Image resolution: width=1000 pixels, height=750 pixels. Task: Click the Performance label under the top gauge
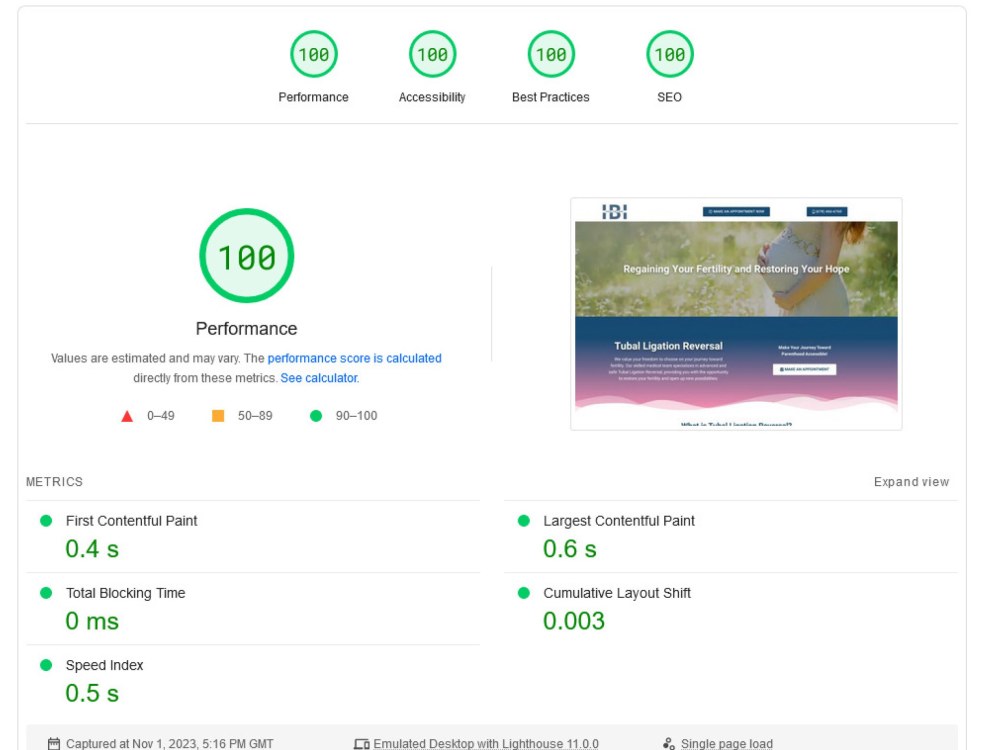pyautogui.click(x=313, y=98)
